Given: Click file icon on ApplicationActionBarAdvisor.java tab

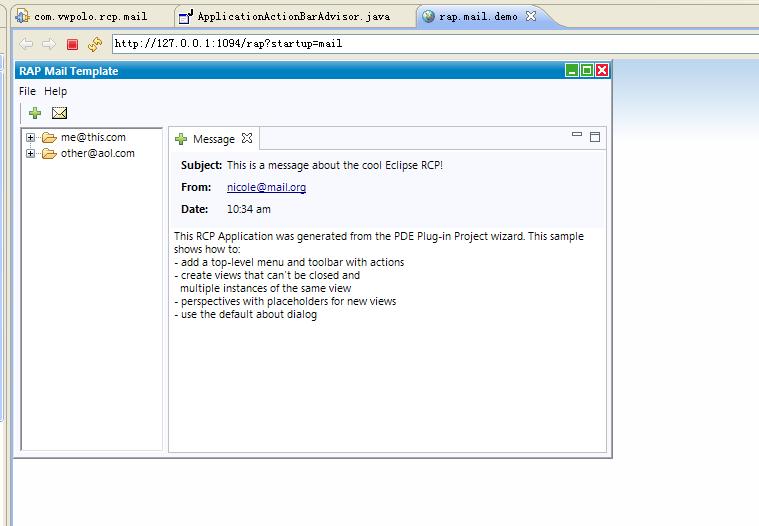Looking at the screenshot, I should click(185, 17).
